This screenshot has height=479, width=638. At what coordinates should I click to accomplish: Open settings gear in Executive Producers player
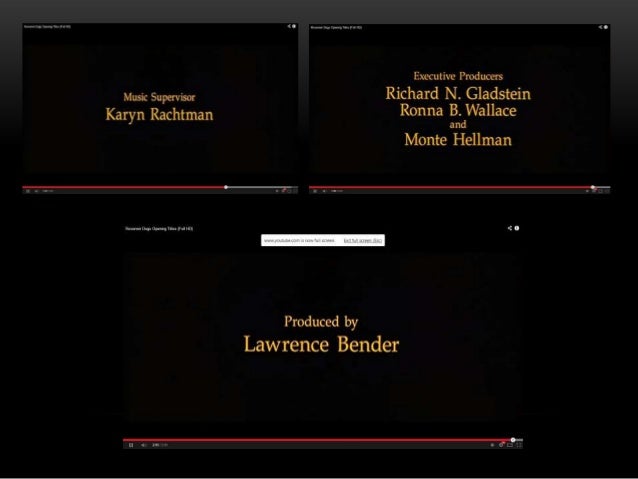click(x=594, y=190)
